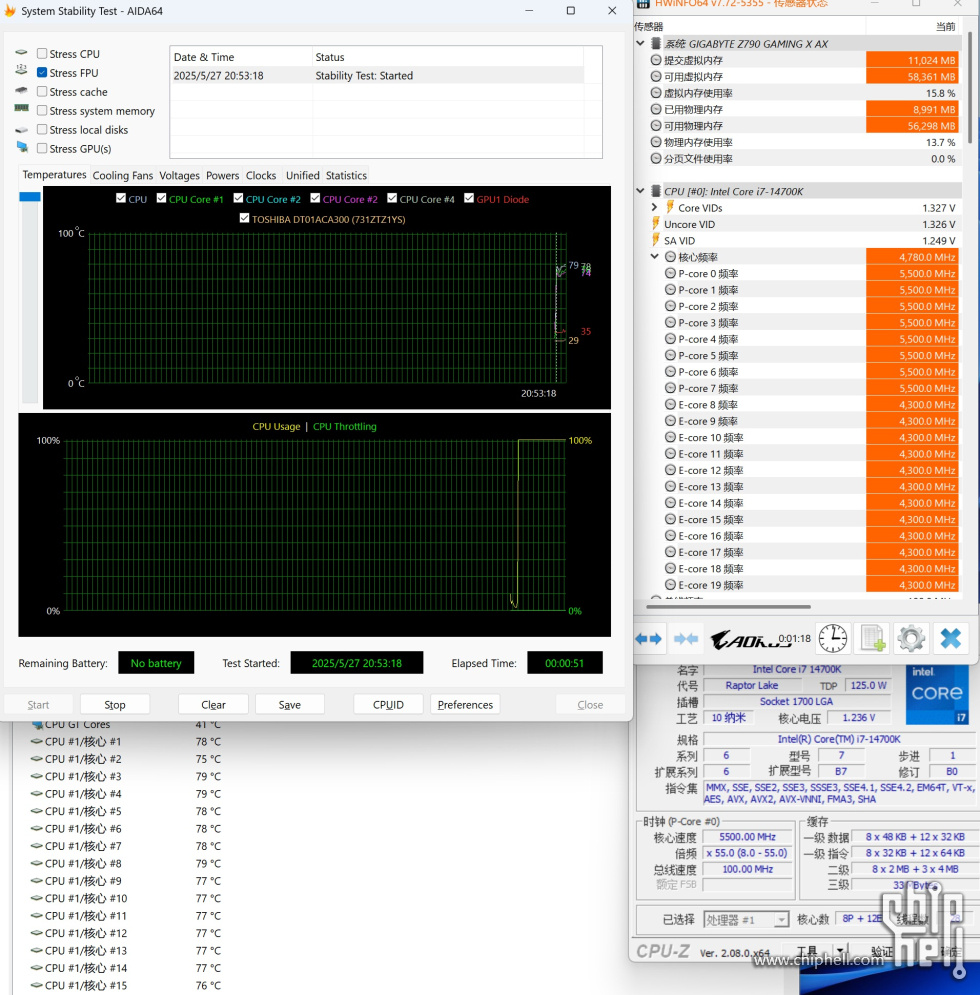Toggle the GPU1 Diode graph checkbox
980x995 pixels.
(x=469, y=198)
